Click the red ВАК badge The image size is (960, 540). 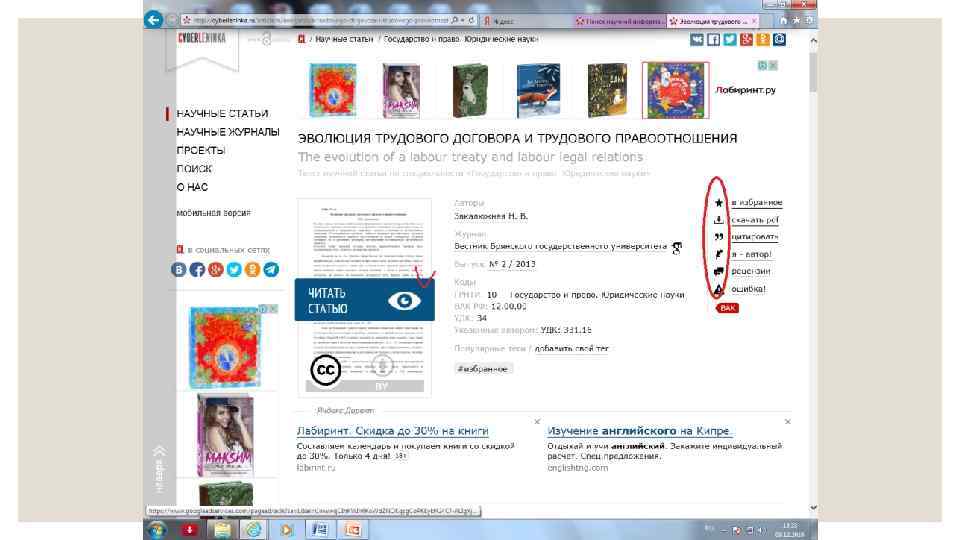click(x=727, y=308)
